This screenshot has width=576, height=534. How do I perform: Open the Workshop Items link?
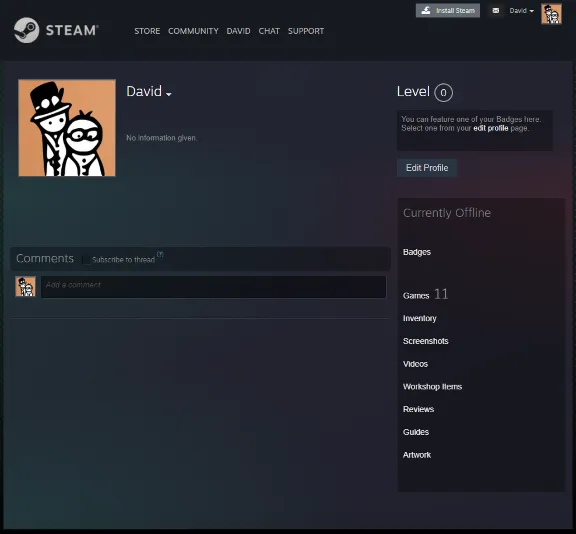[432, 387]
